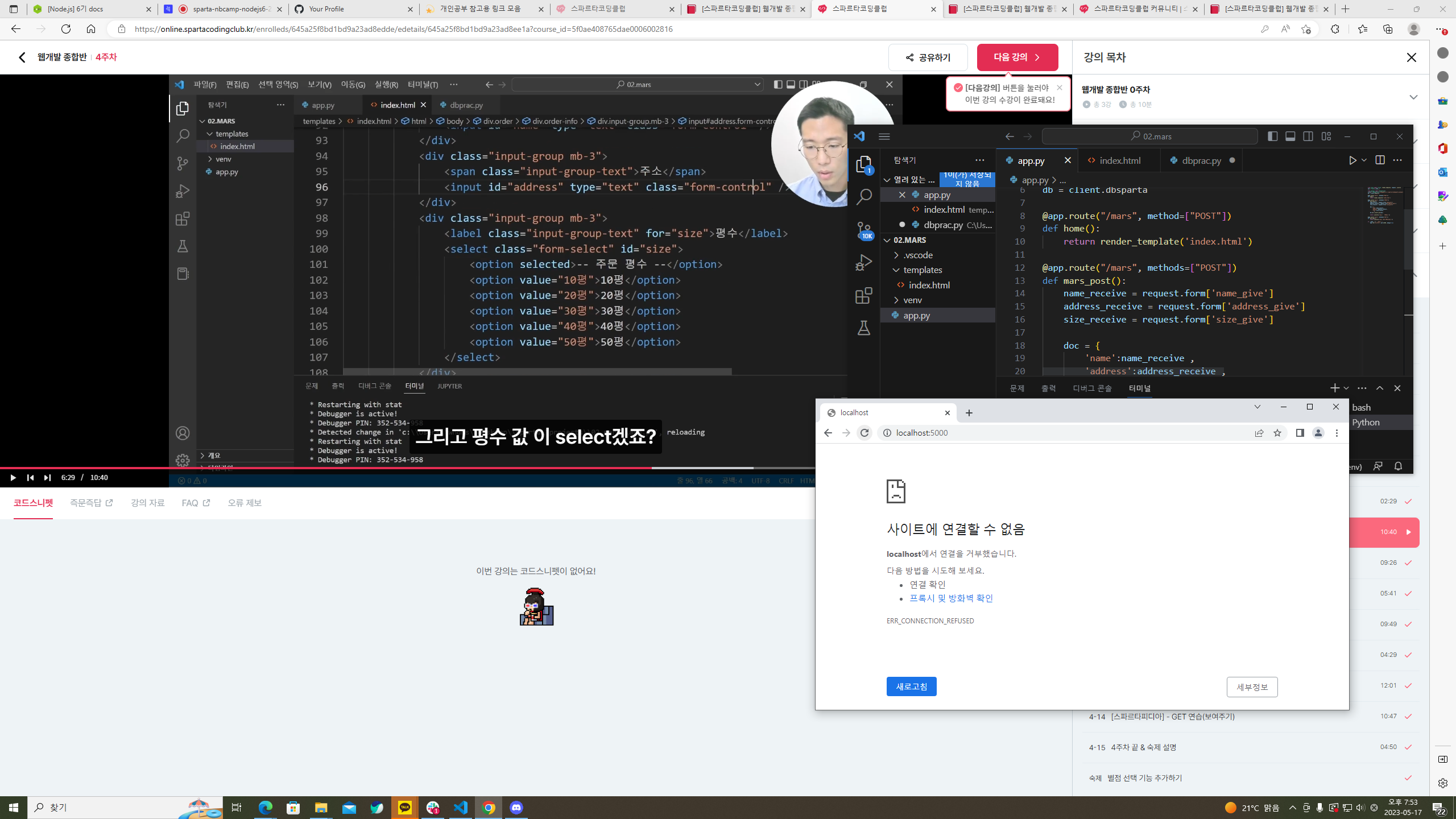Open 프록시 및 방화벽 확인 link
The width and height of the screenshot is (1456, 819).
point(951,598)
